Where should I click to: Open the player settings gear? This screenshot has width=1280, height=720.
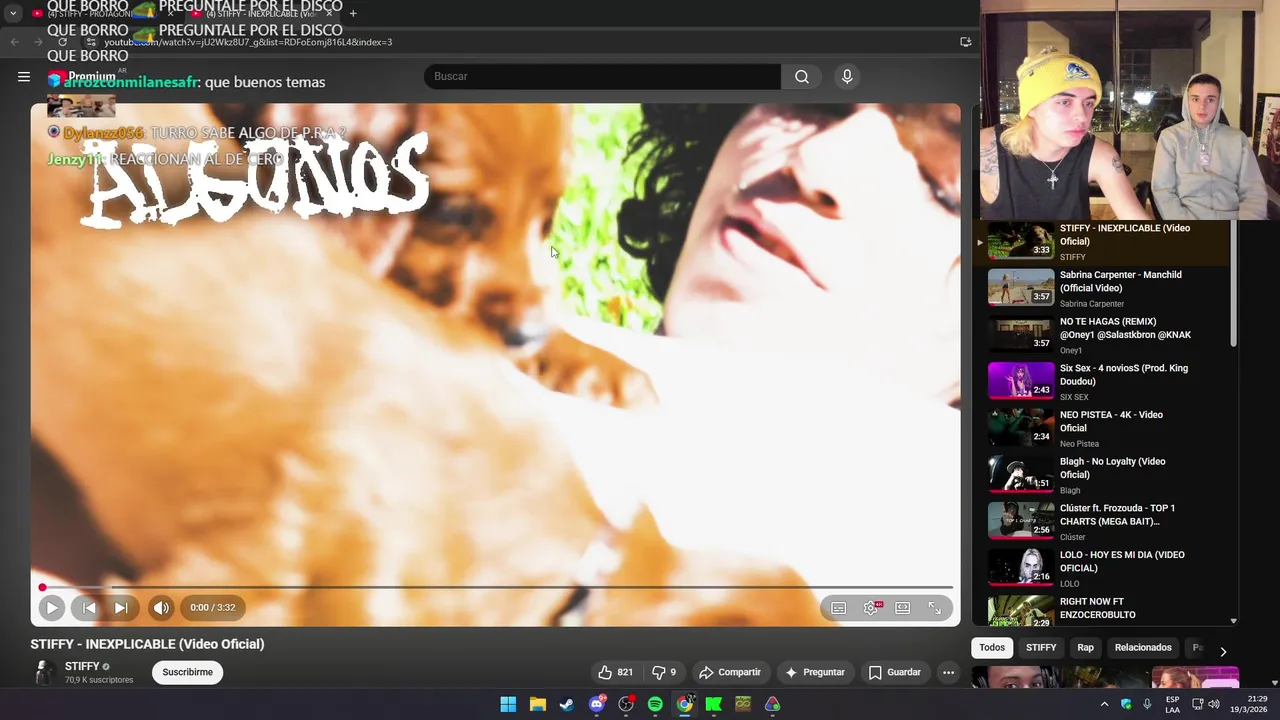[x=871, y=608]
